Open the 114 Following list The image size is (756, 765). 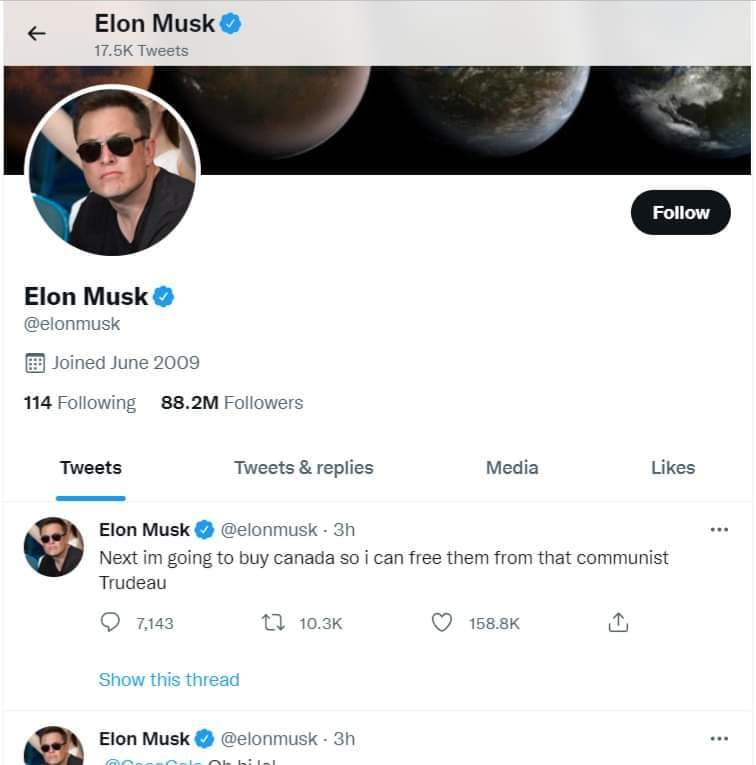coord(80,403)
